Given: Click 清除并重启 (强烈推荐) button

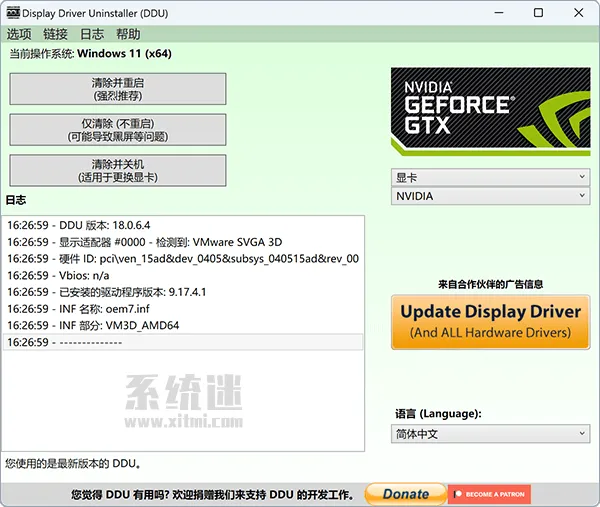Looking at the screenshot, I should click(118, 89).
